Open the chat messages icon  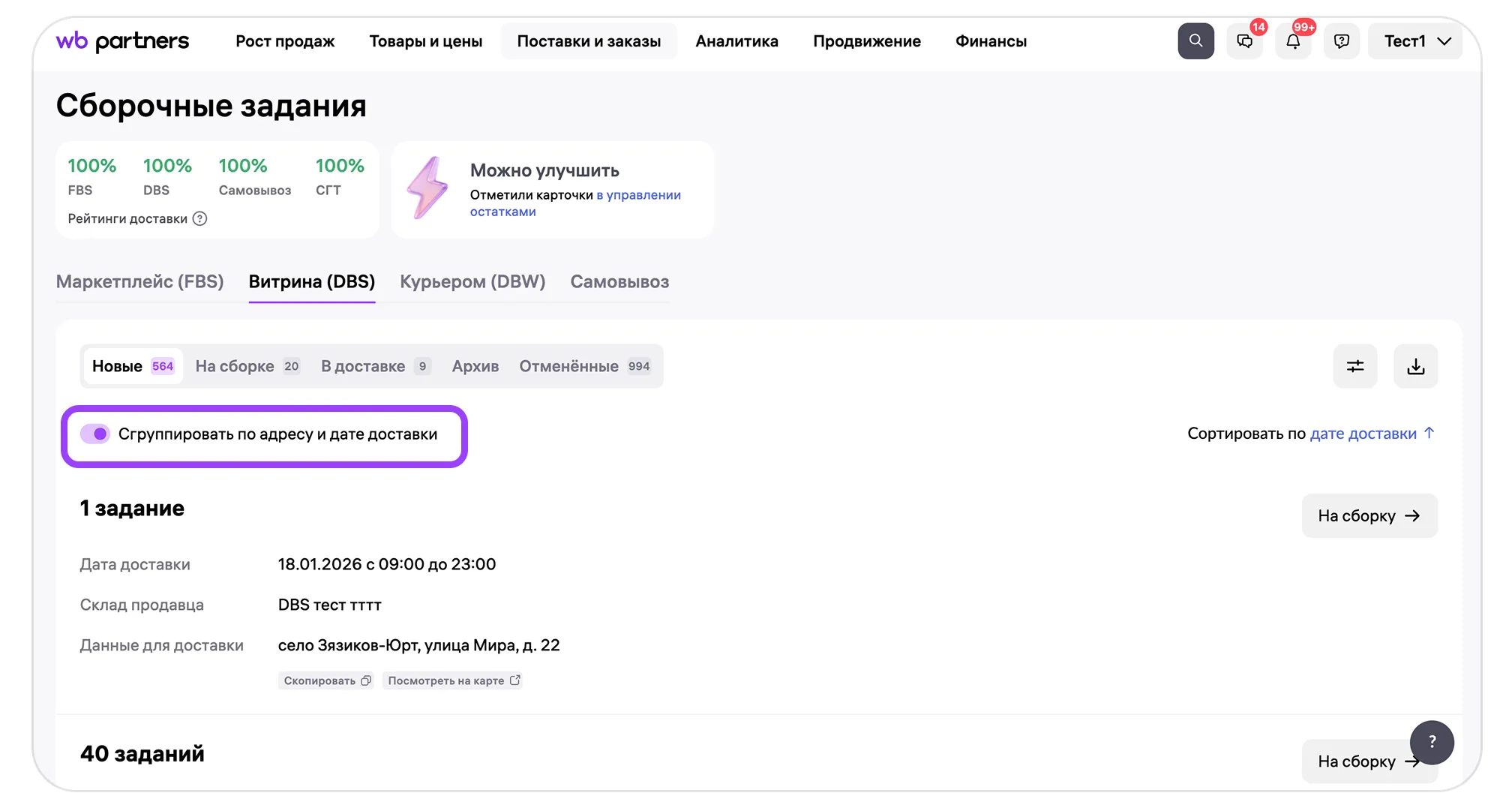coord(1244,41)
